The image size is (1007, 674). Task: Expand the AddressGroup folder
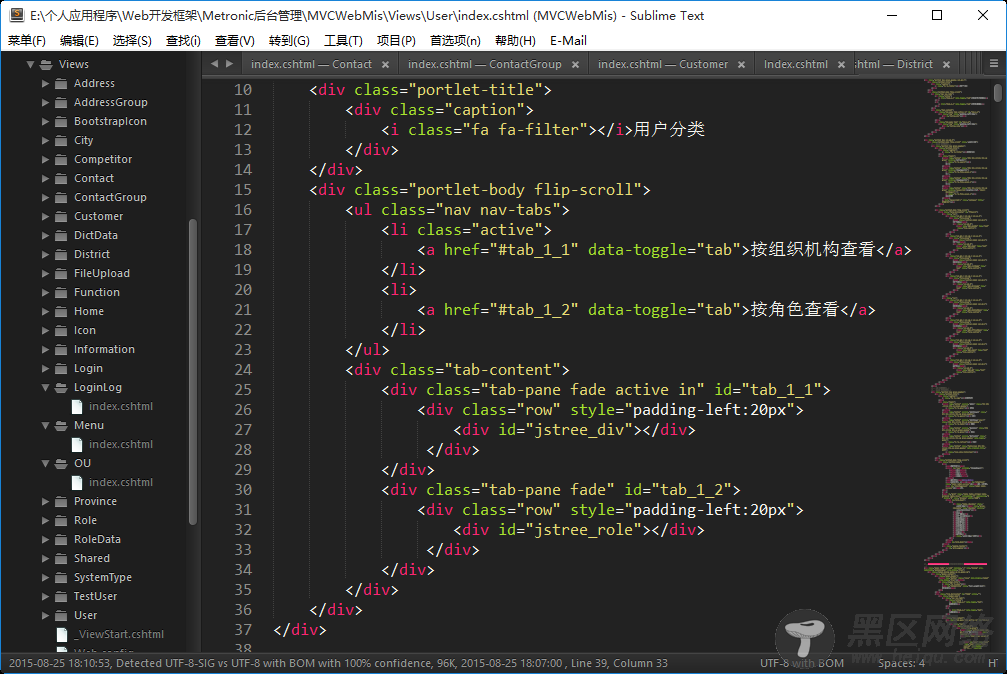tap(45, 102)
